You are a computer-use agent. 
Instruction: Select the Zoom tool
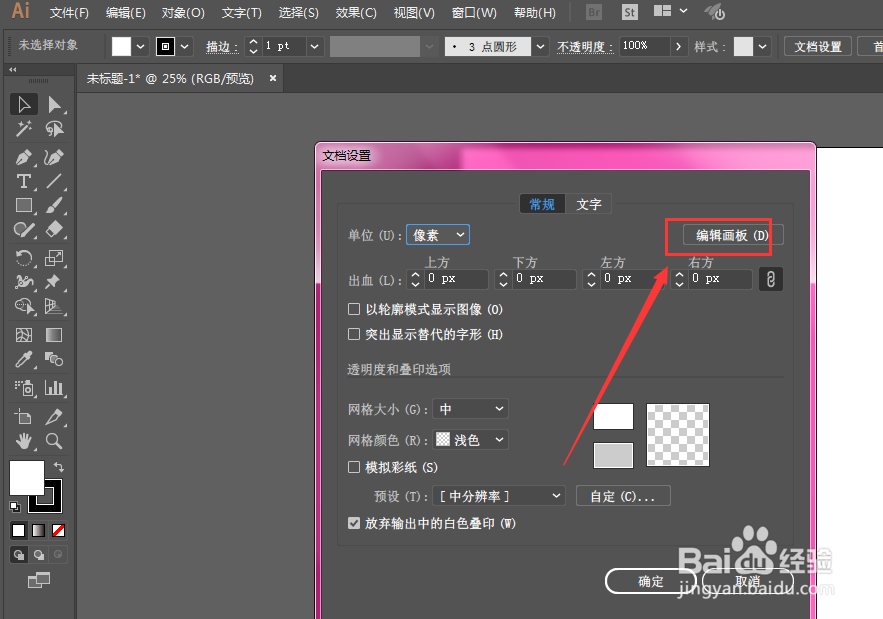(x=54, y=441)
